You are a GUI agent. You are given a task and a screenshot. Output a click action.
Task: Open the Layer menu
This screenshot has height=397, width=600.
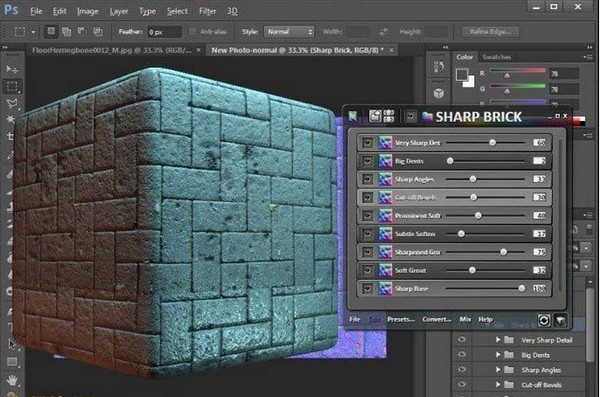[x=119, y=11]
